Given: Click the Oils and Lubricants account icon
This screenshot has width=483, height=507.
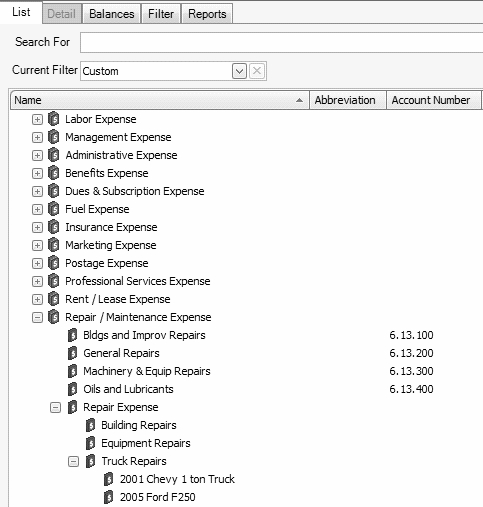Looking at the screenshot, I should pyautogui.click(x=72, y=389).
